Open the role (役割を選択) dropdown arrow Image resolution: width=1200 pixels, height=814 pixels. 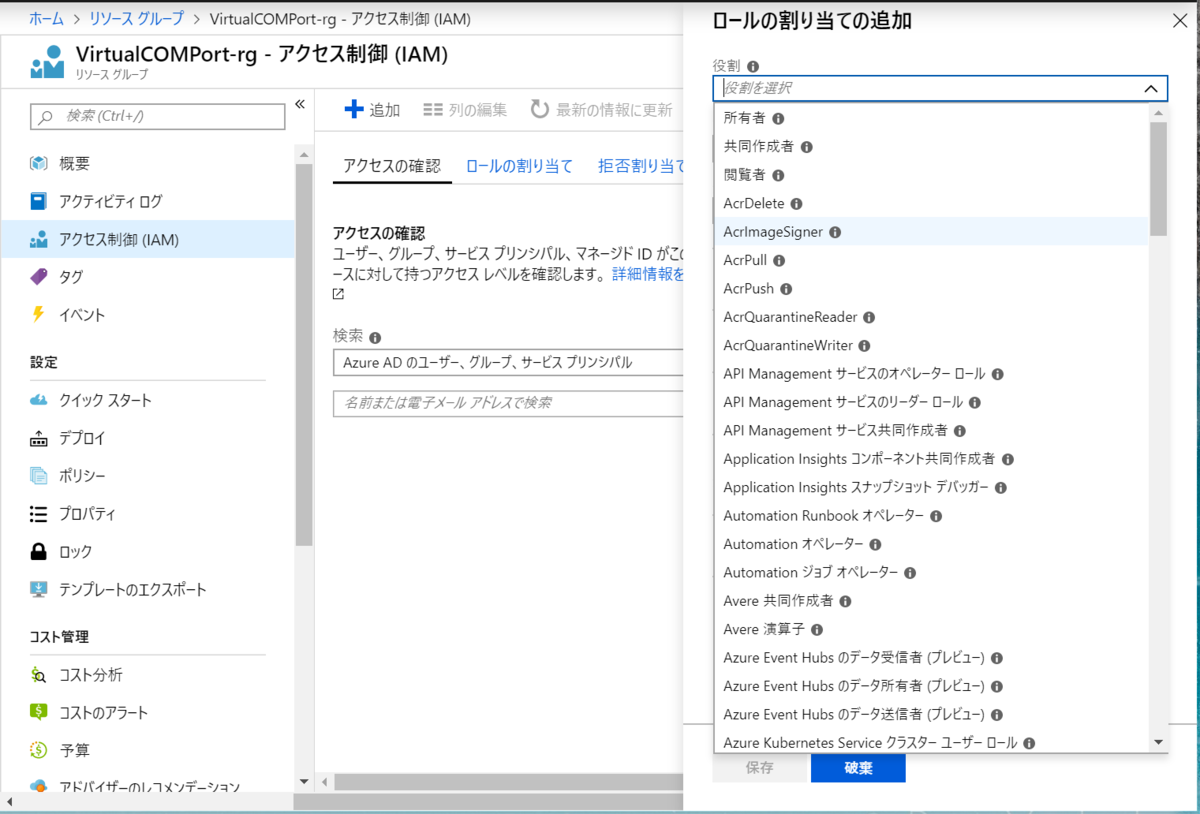[x=1151, y=89]
